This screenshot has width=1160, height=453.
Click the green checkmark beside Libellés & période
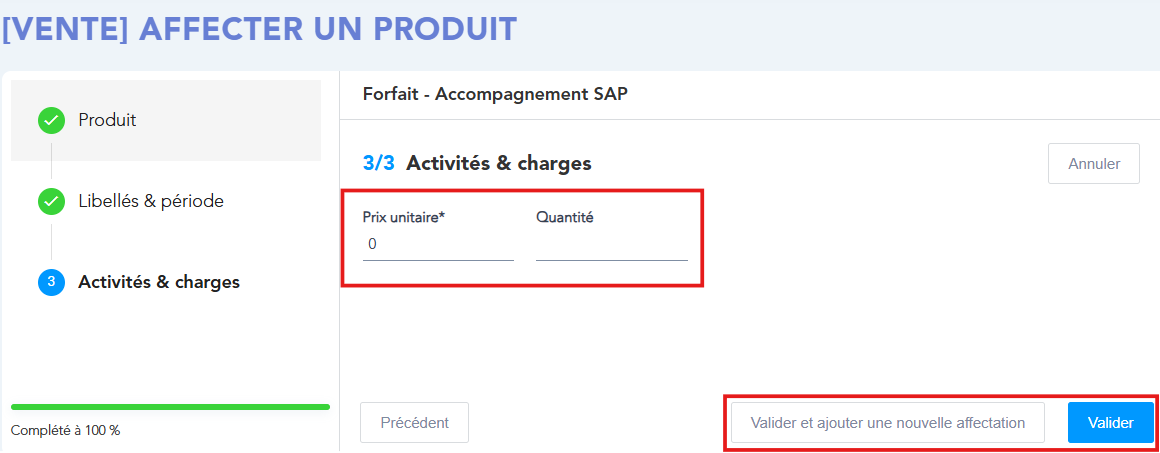(x=51, y=202)
